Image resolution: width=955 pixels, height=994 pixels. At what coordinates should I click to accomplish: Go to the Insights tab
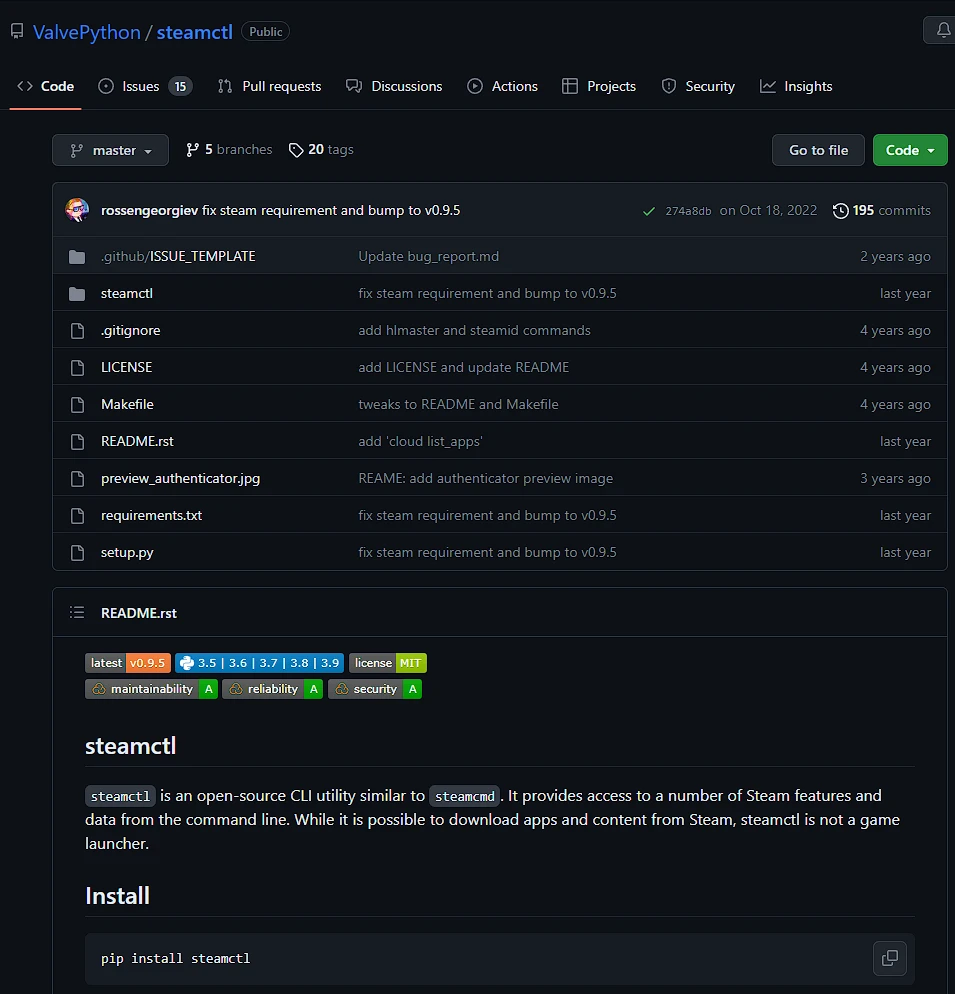(x=796, y=87)
